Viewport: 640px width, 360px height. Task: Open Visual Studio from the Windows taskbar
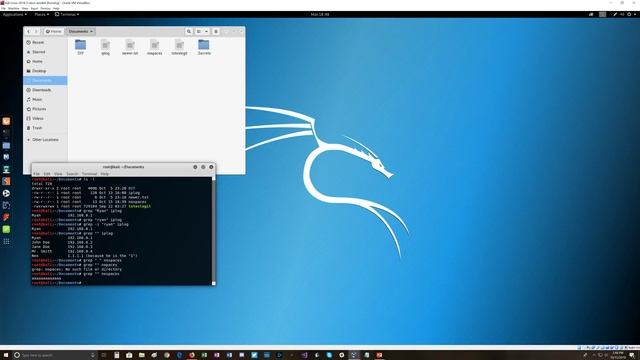304,355
